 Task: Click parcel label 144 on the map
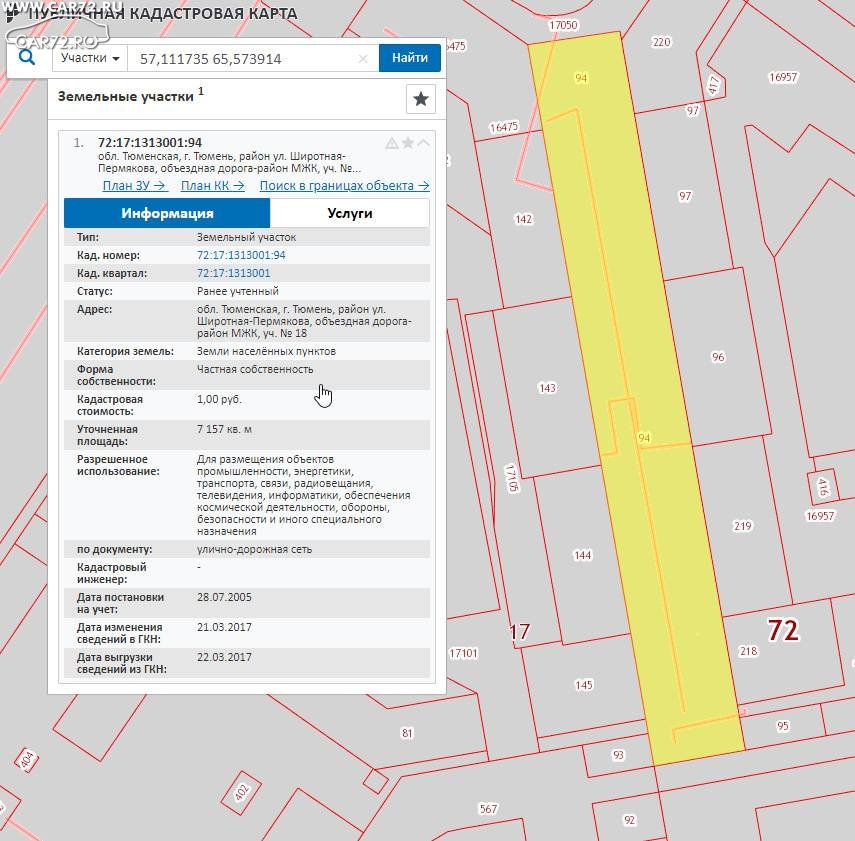point(582,555)
